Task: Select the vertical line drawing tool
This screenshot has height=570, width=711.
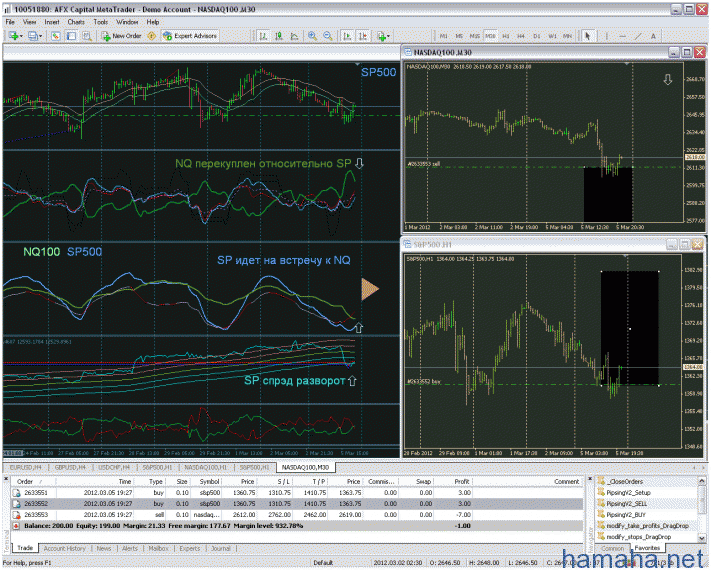Action: [607, 36]
